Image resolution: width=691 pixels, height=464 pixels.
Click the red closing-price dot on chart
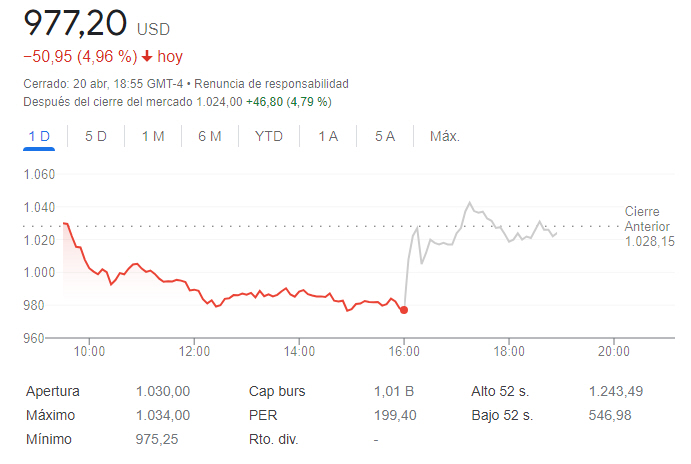[x=404, y=310]
